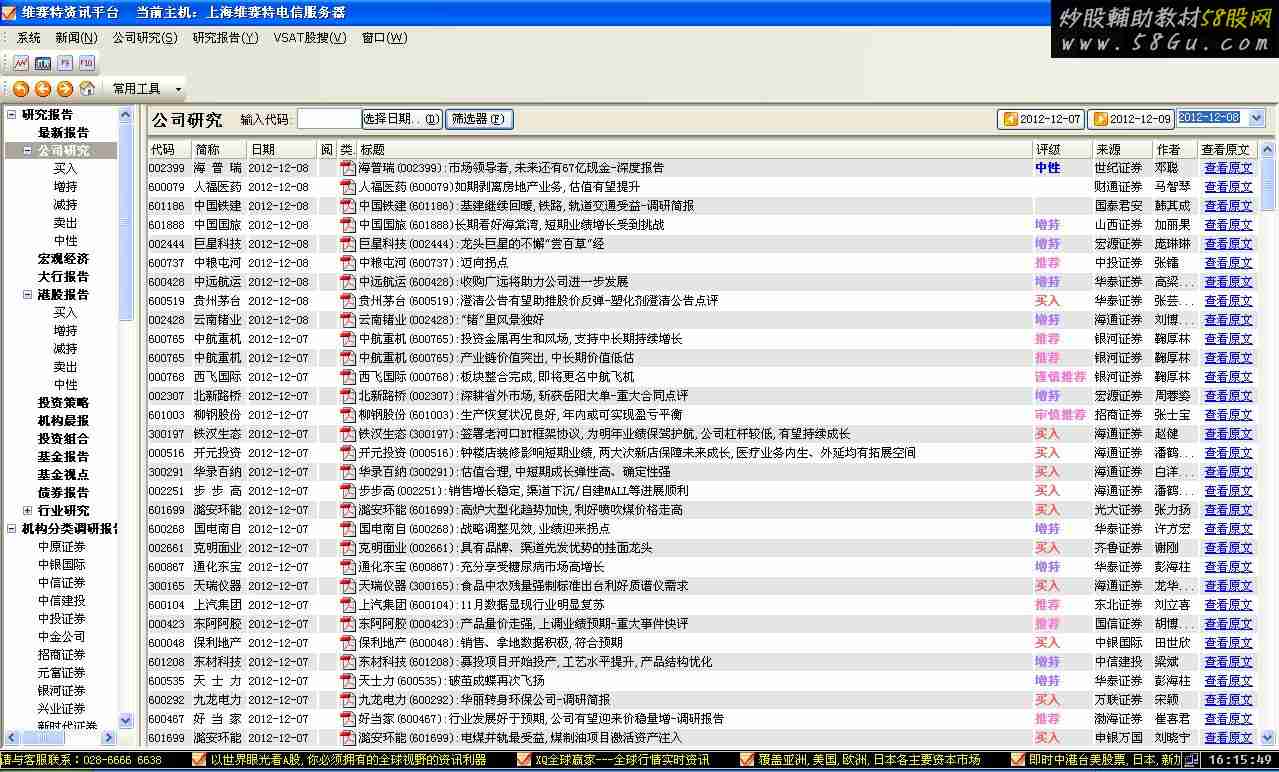Select 中原证券 in the tree

62,547
